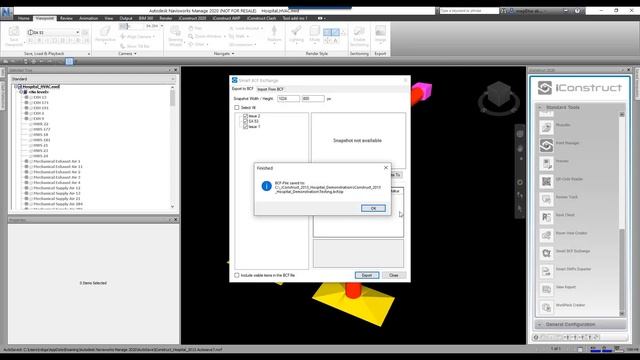640x360 pixels.
Task: Click the Navisworks application menu button
Action: pos(7,12)
